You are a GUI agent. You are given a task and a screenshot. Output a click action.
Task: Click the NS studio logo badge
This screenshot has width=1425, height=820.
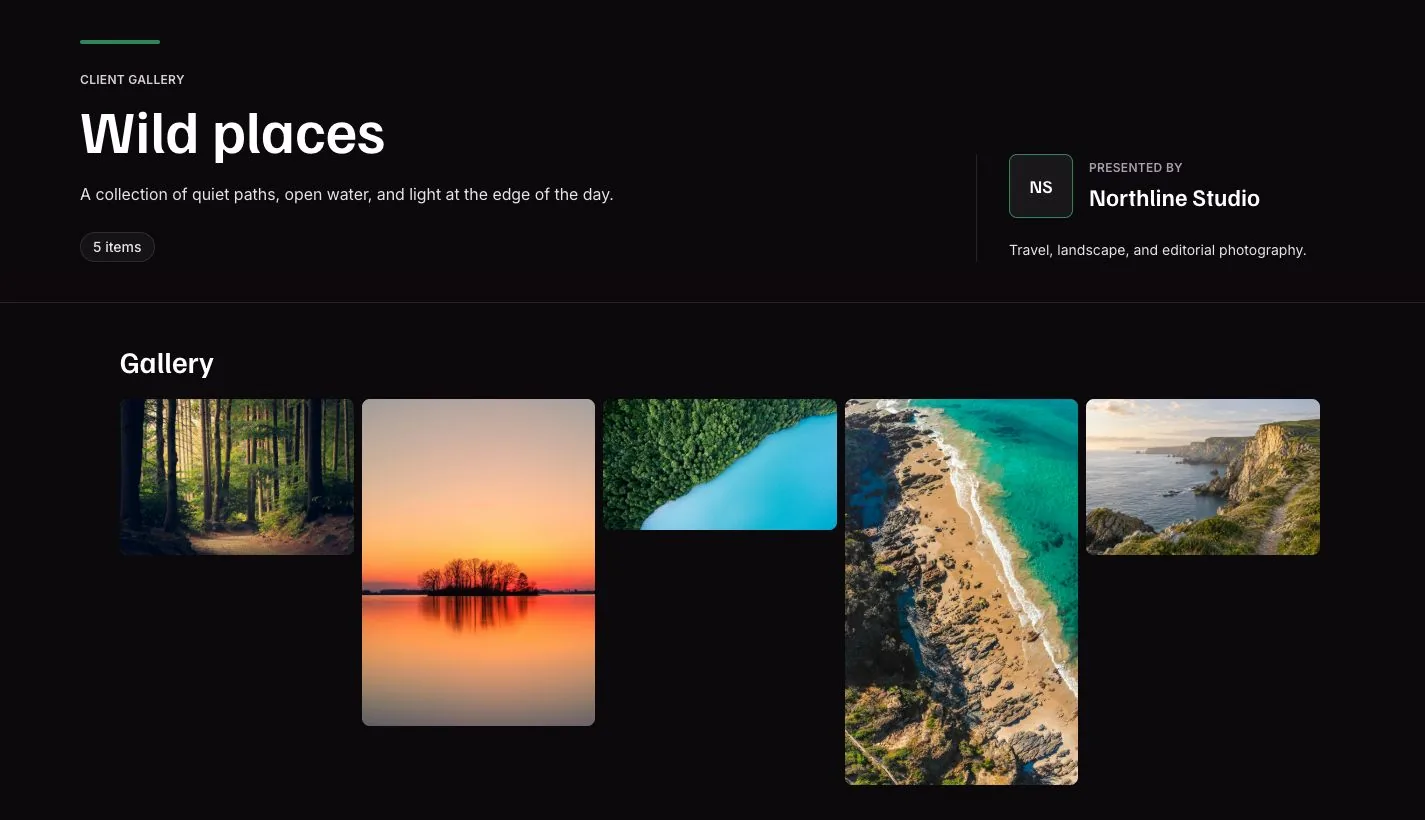click(x=1041, y=186)
